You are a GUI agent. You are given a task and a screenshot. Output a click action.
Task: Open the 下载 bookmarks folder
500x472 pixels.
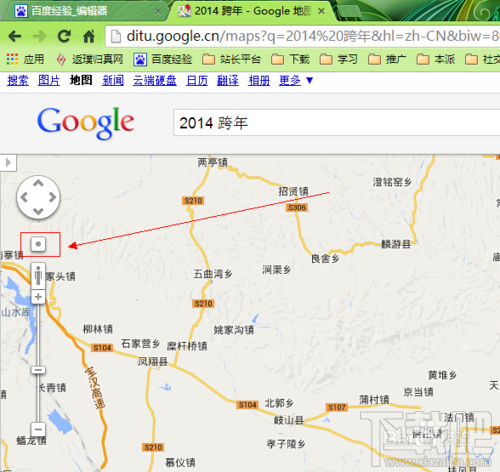tap(290, 59)
